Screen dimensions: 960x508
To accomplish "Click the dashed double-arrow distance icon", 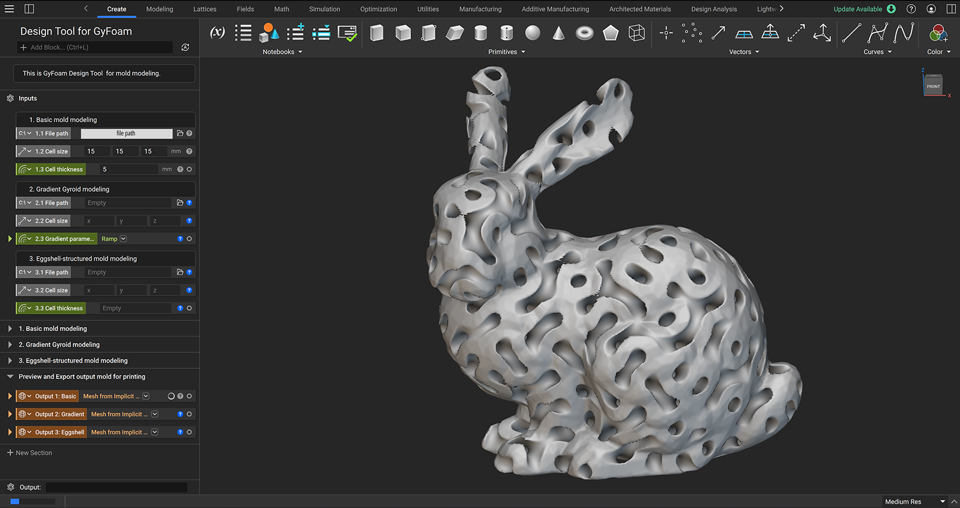I will (796, 33).
